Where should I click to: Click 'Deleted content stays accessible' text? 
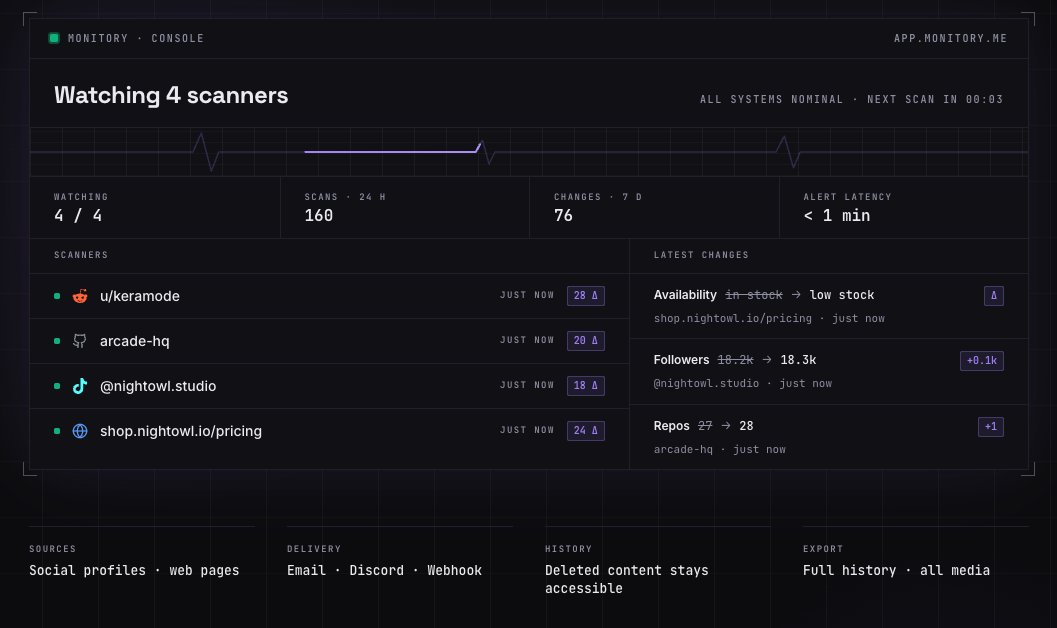(x=627, y=579)
